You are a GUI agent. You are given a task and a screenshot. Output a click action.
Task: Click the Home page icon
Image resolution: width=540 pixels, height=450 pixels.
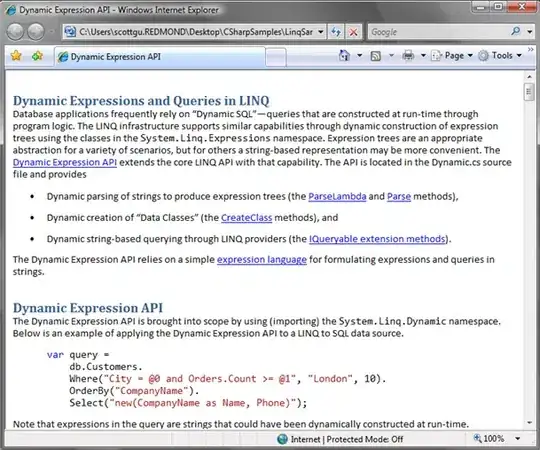[x=344, y=55]
